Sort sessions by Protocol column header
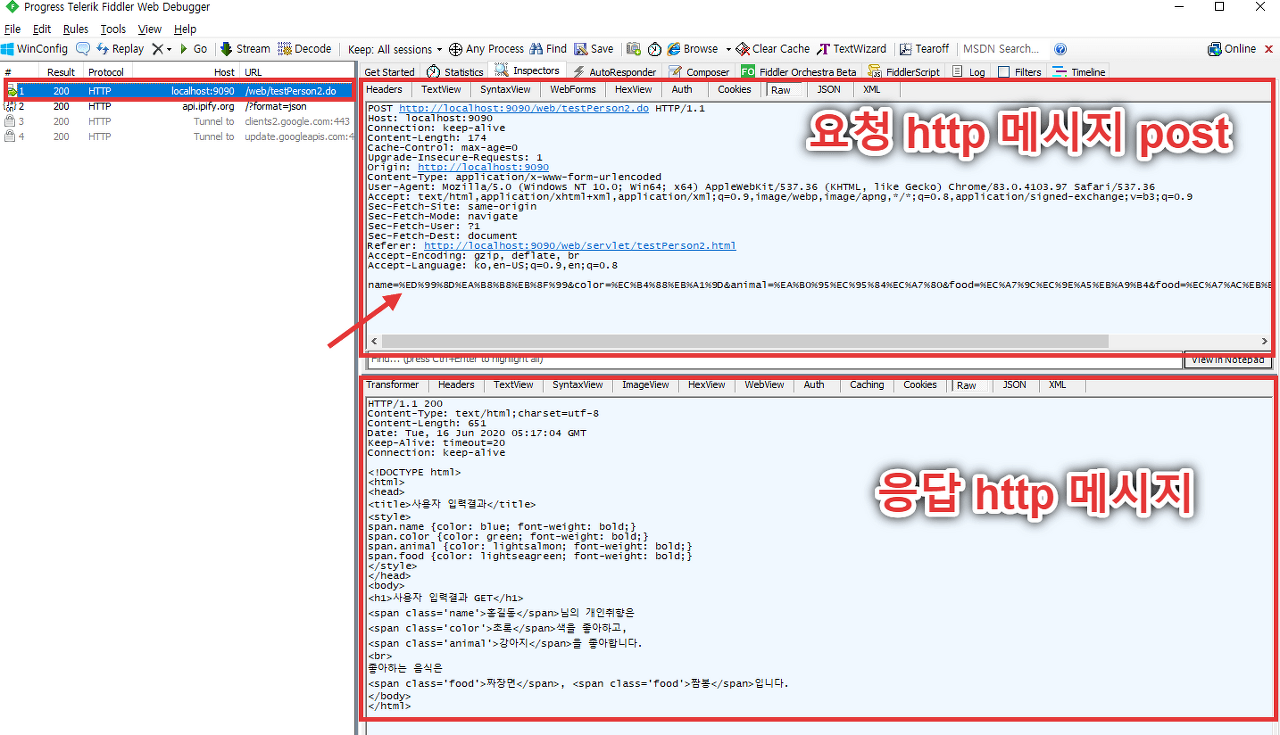 (x=106, y=72)
